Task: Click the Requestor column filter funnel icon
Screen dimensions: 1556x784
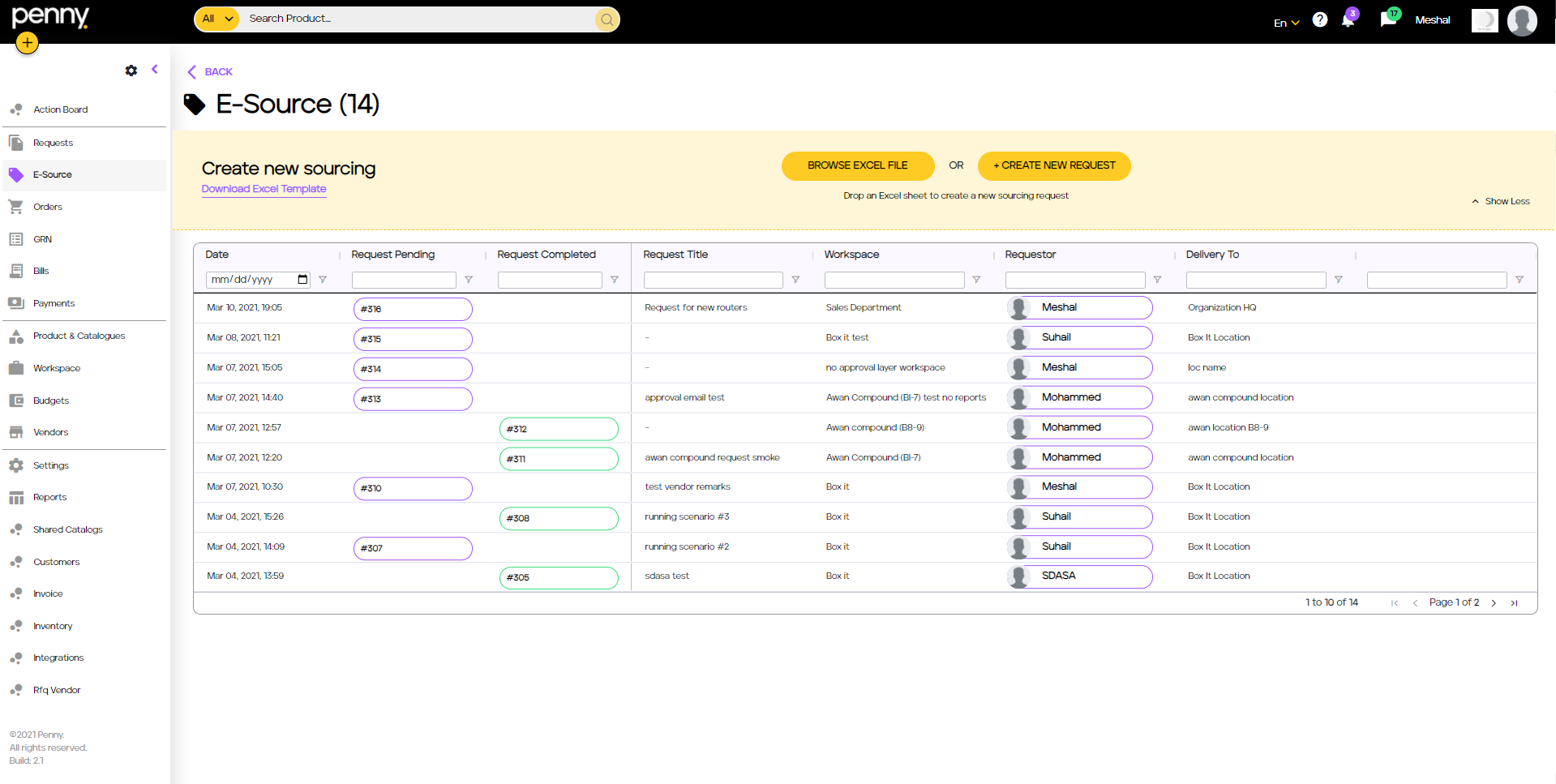Action: (x=1157, y=280)
